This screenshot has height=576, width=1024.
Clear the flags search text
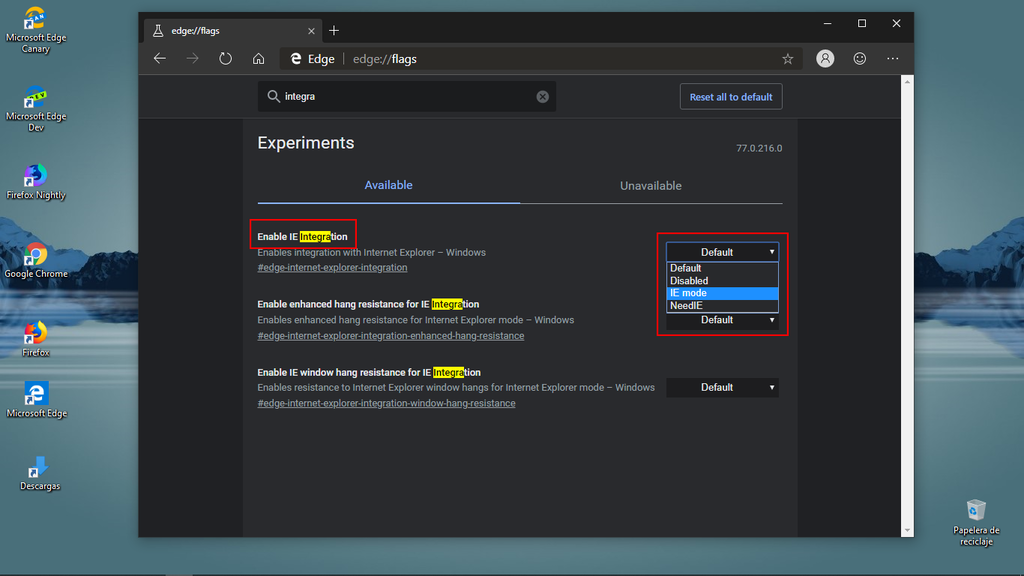point(543,97)
